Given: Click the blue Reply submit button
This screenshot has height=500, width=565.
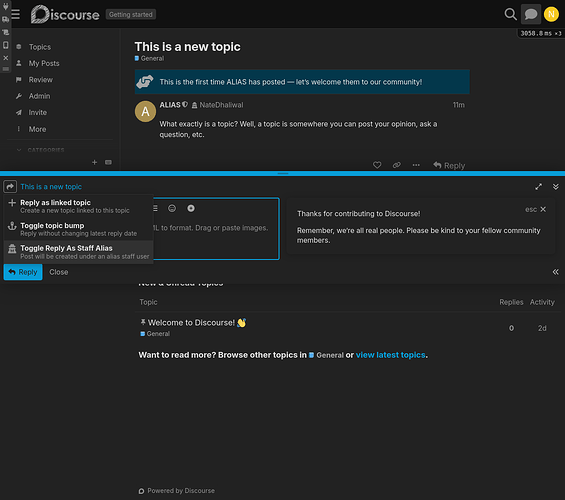Looking at the screenshot, I should point(23,272).
